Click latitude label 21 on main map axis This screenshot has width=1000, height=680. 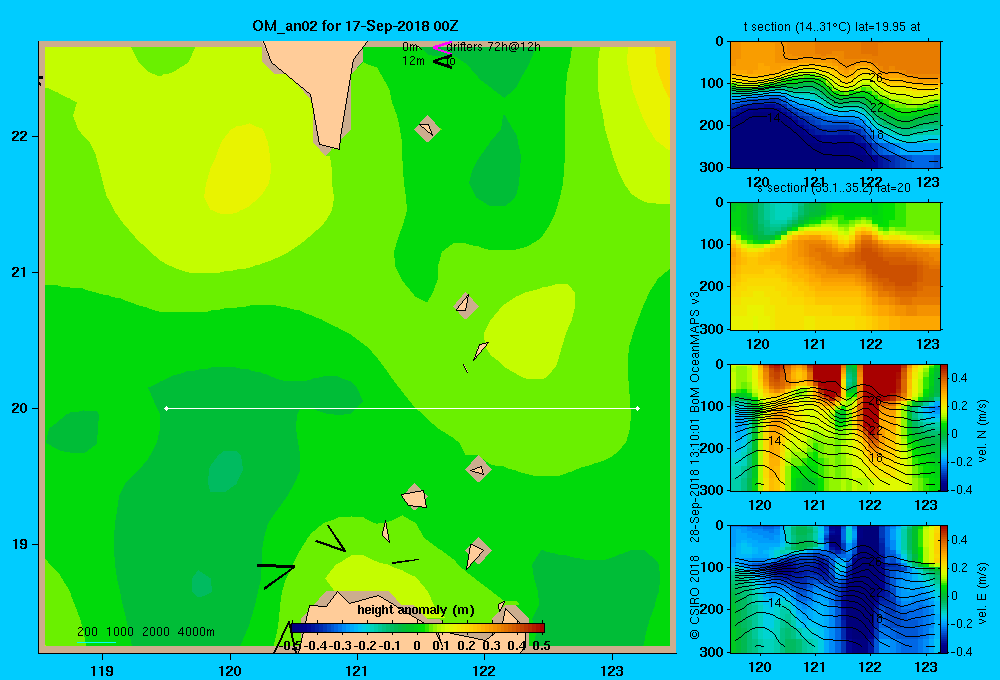click(x=20, y=272)
